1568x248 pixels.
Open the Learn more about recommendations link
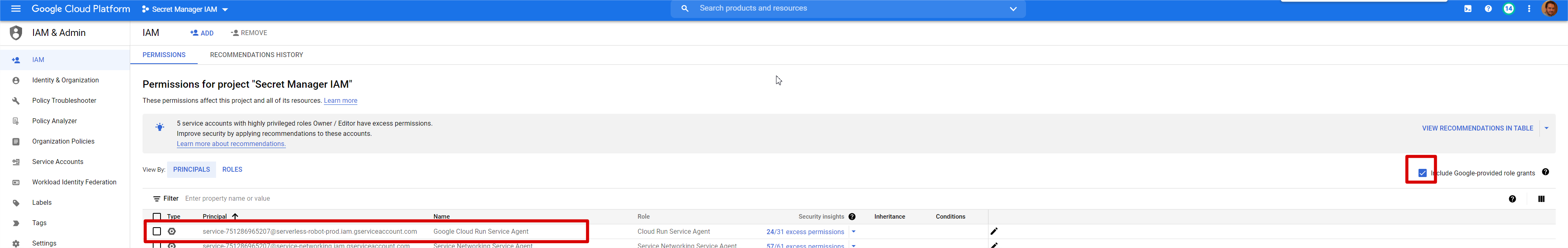click(x=231, y=144)
